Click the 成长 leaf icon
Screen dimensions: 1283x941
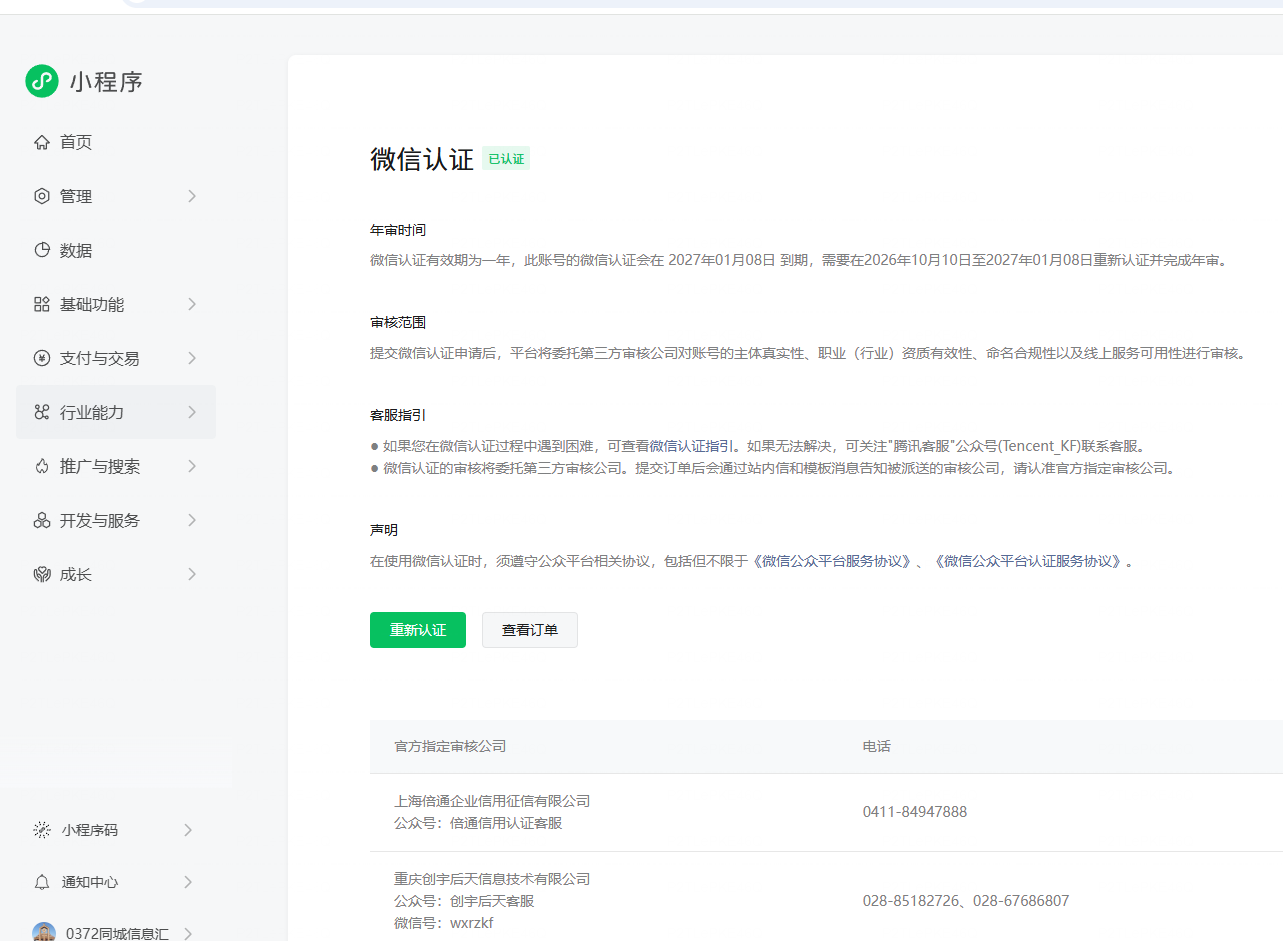[42, 574]
